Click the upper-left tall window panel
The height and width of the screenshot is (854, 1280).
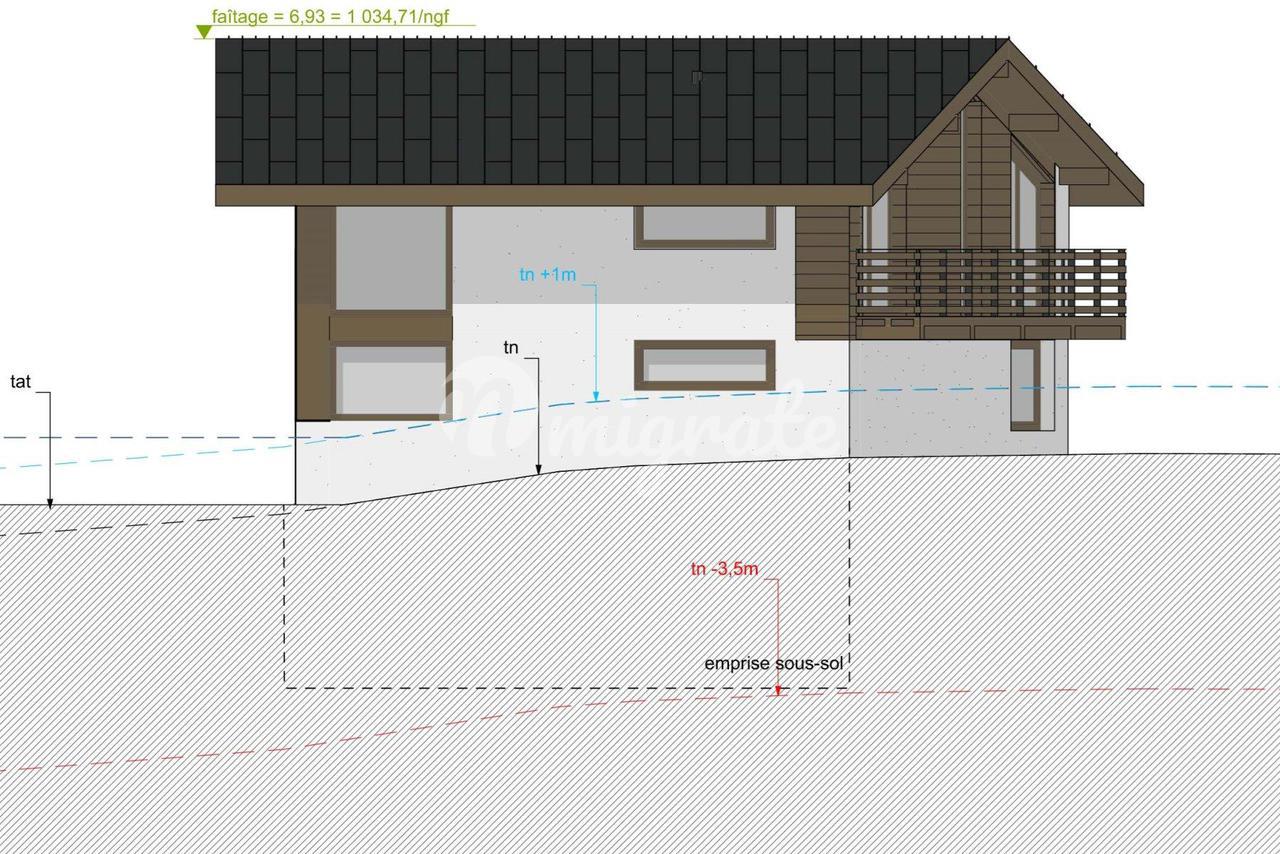pos(390,258)
